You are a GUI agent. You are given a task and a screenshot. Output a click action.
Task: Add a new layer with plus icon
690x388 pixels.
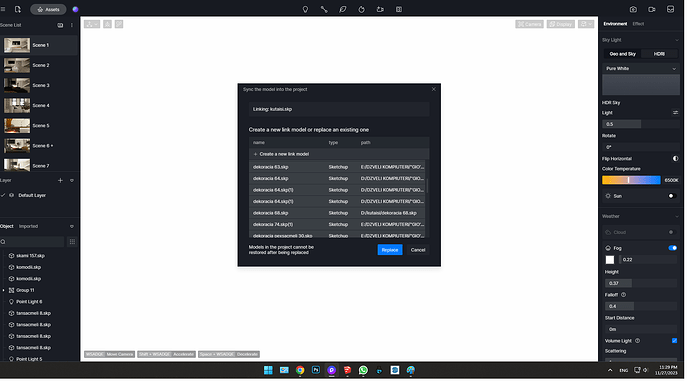pyautogui.click(x=60, y=180)
